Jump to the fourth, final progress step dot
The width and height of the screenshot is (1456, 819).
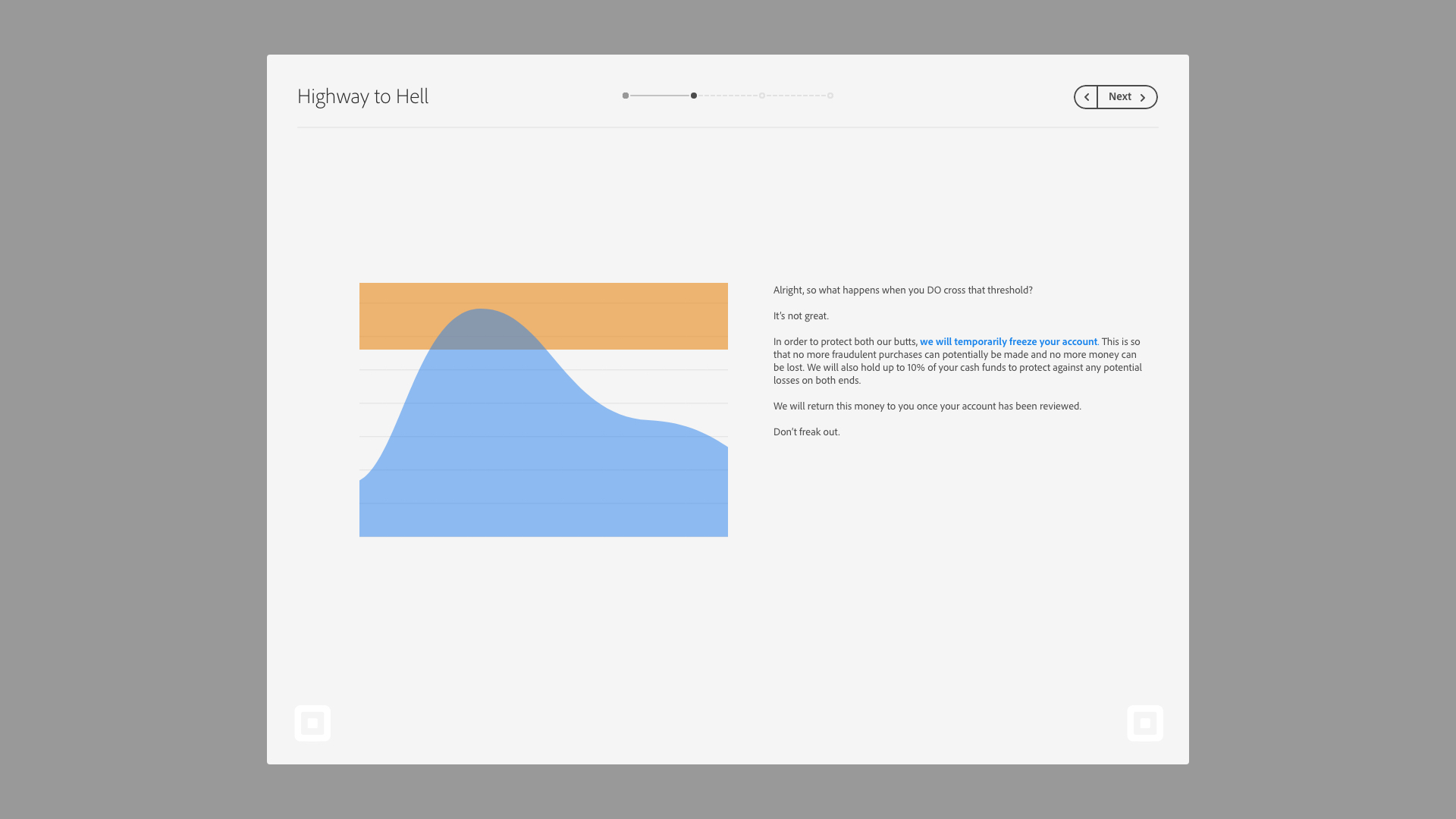(x=830, y=96)
